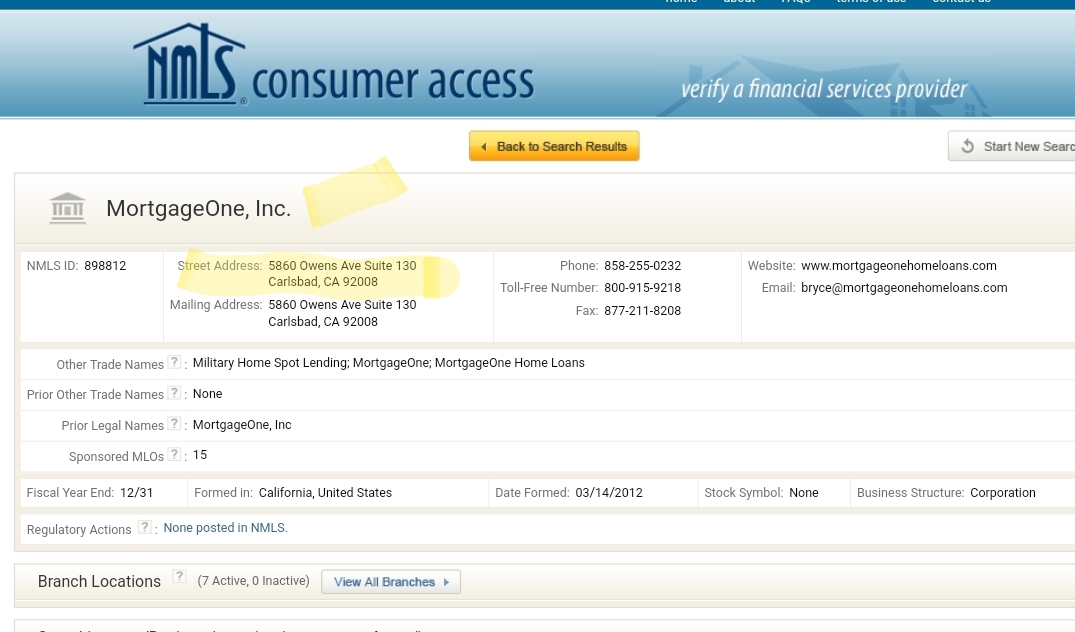Select Business Structure value Corporation

click(x=1002, y=493)
